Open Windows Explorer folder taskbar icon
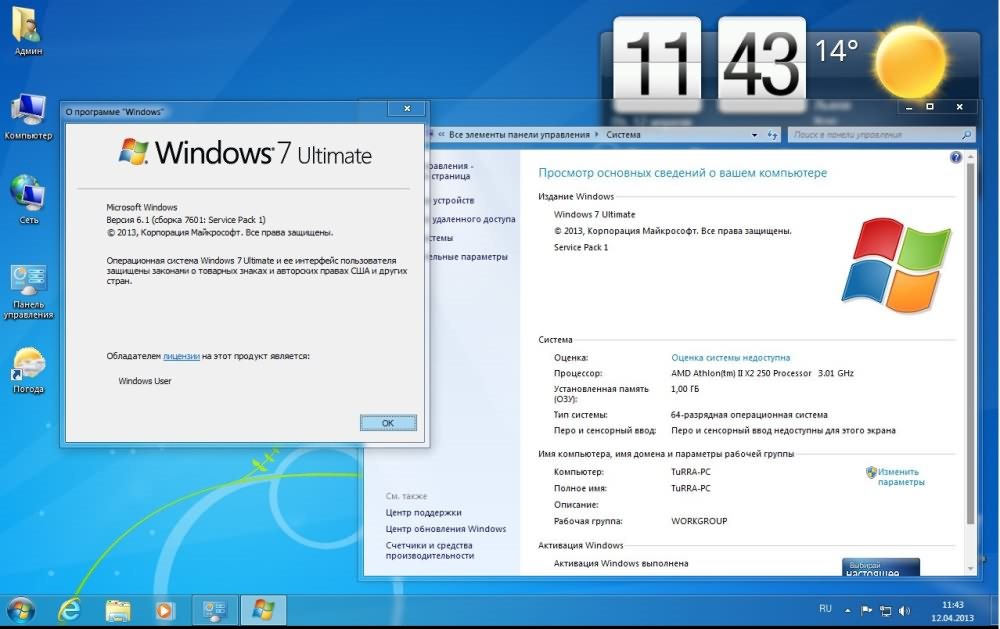This screenshot has width=1000, height=629. [x=118, y=609]
